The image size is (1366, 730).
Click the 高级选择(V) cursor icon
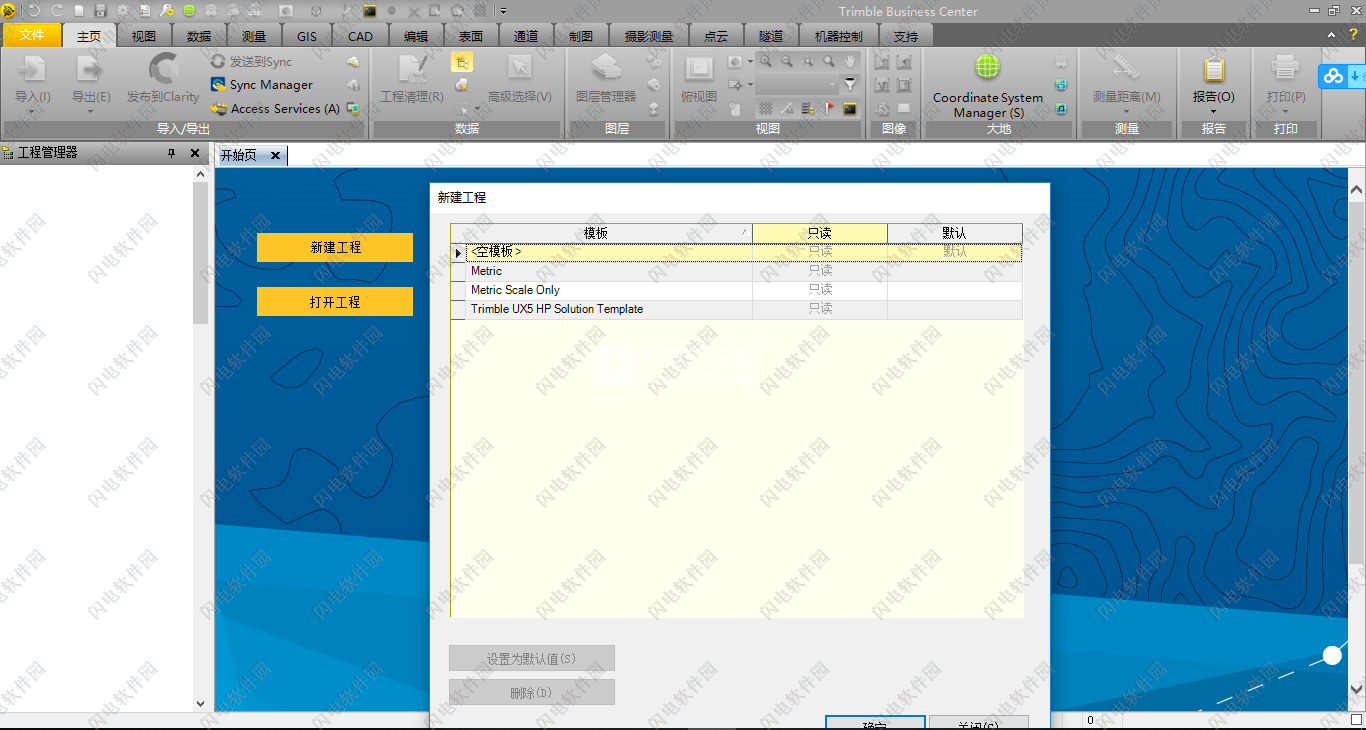(519, 69)
